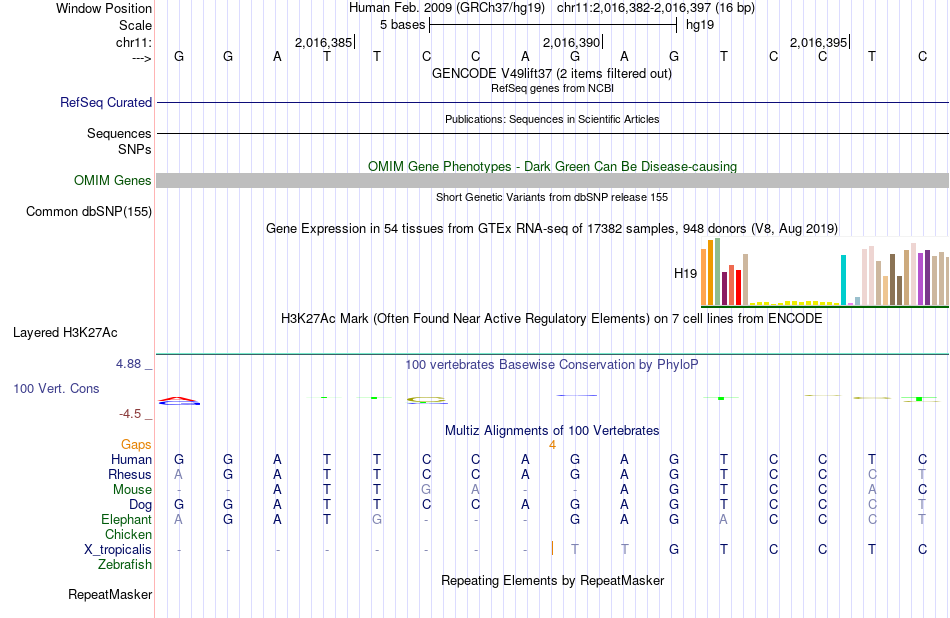
Task: Click the orange insertion bar in X_tropicalis row
Action: point(552,548)
